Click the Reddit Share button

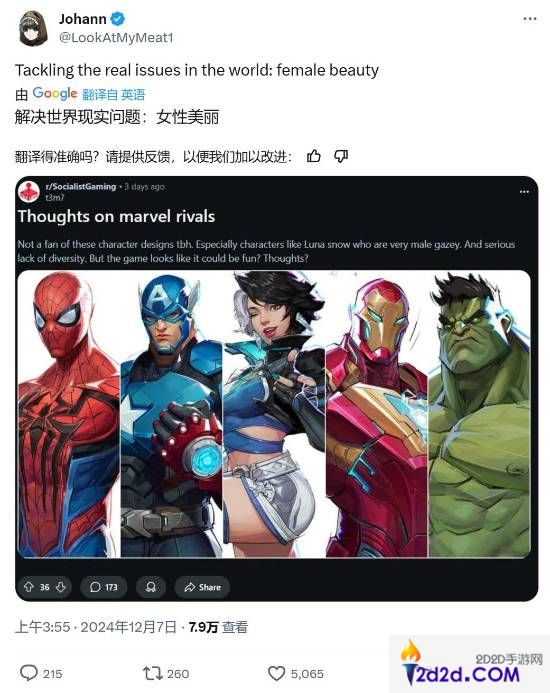coord(202,587)
